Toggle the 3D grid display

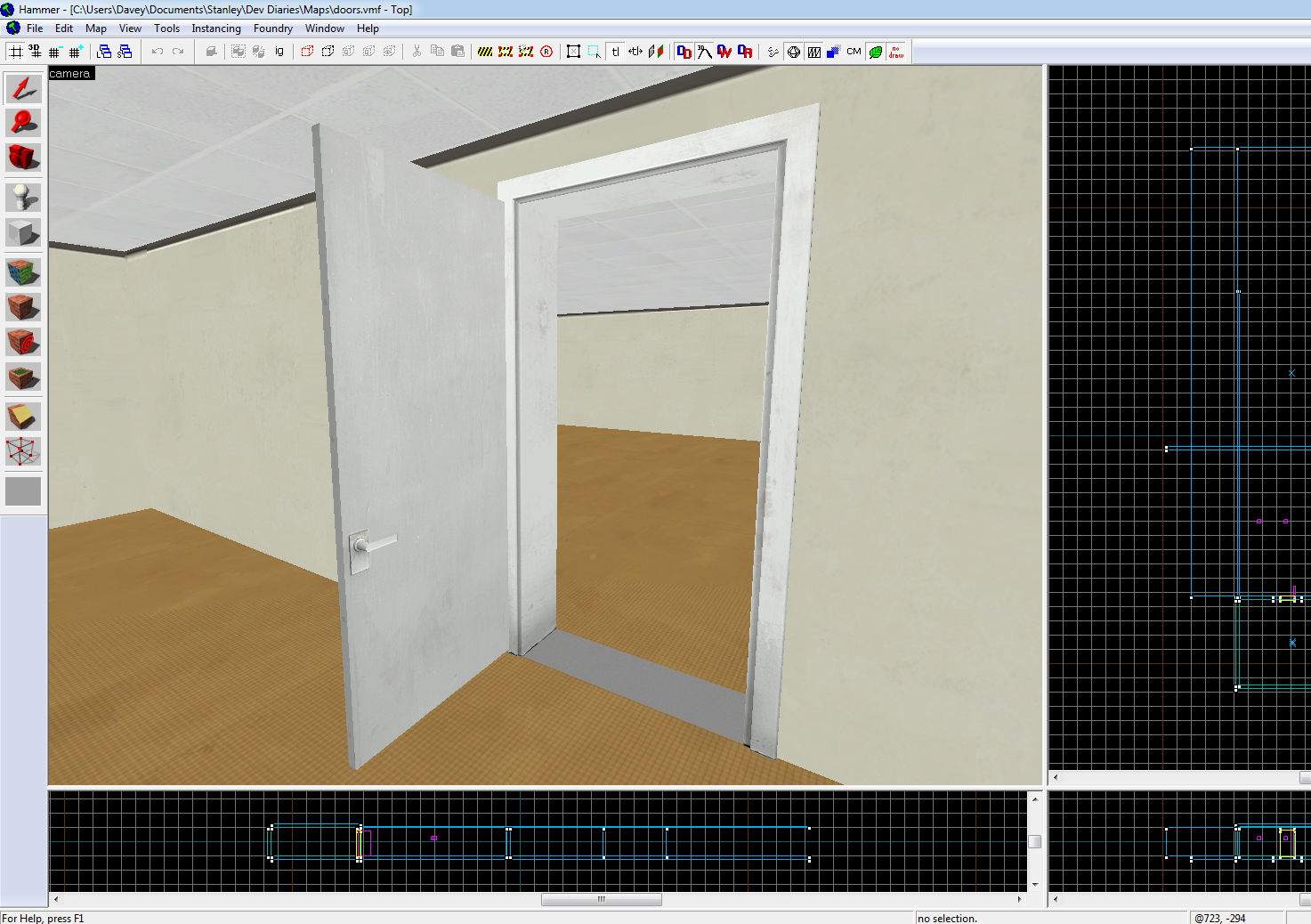click(x=35, y=52)
